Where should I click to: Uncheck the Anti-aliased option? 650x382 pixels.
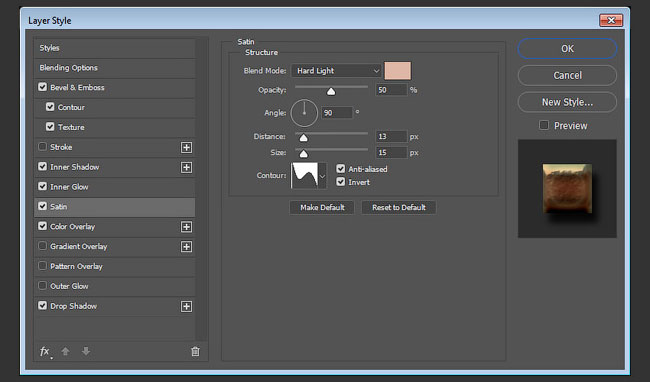341,169
